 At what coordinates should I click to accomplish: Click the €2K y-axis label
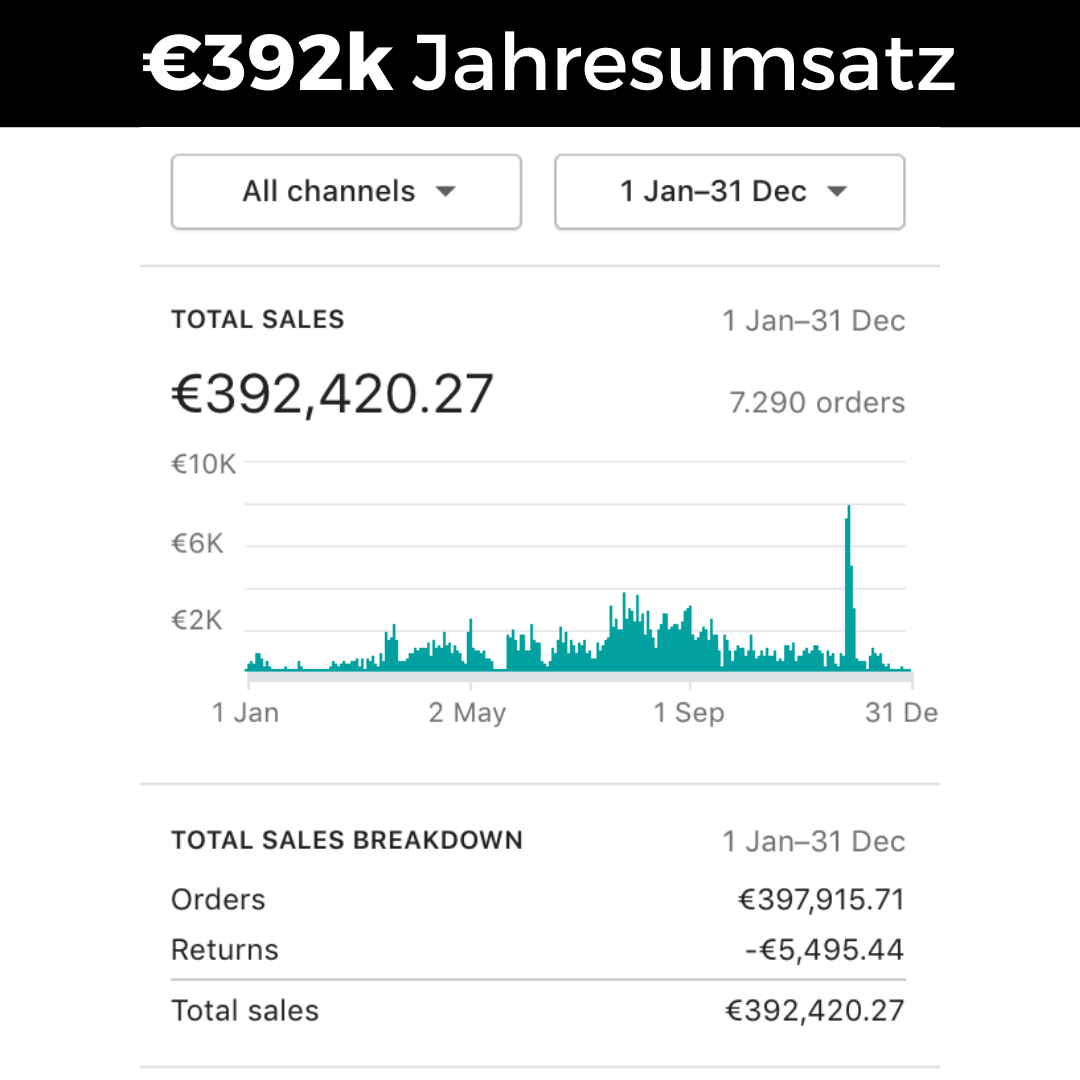pos(197,620)
